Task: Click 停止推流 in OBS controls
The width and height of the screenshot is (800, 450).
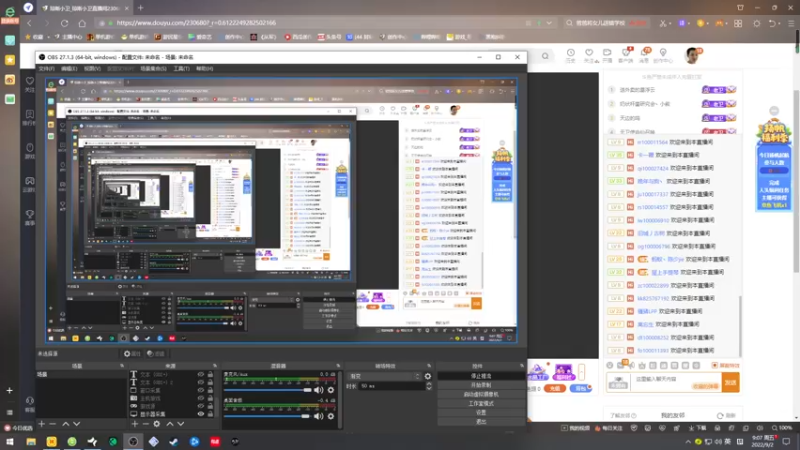Action: pos(481,376)
